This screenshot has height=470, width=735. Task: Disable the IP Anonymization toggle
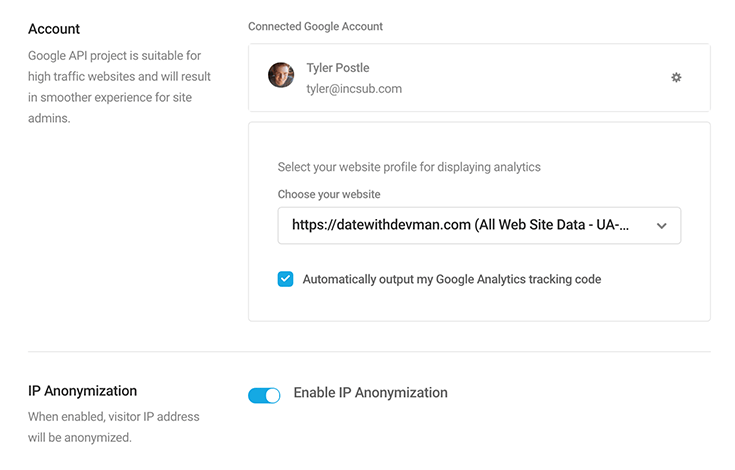coord(264,395)
